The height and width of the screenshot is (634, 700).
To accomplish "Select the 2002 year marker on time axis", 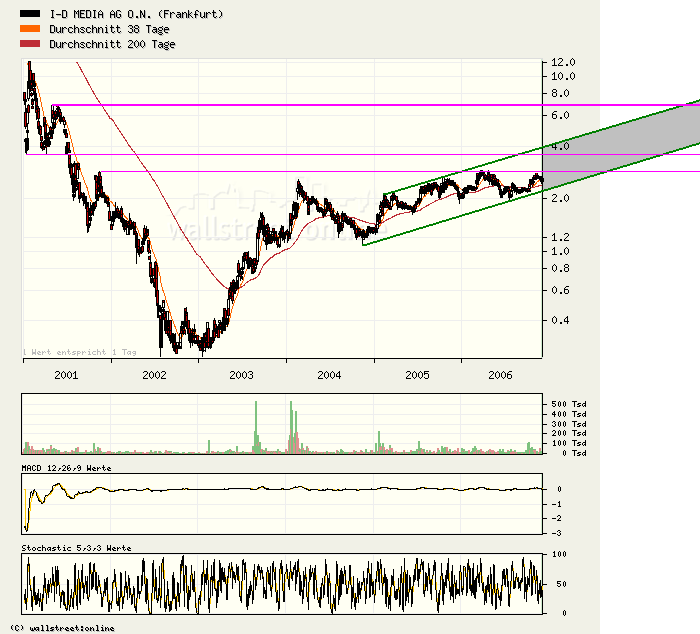I will coord(154,375).
